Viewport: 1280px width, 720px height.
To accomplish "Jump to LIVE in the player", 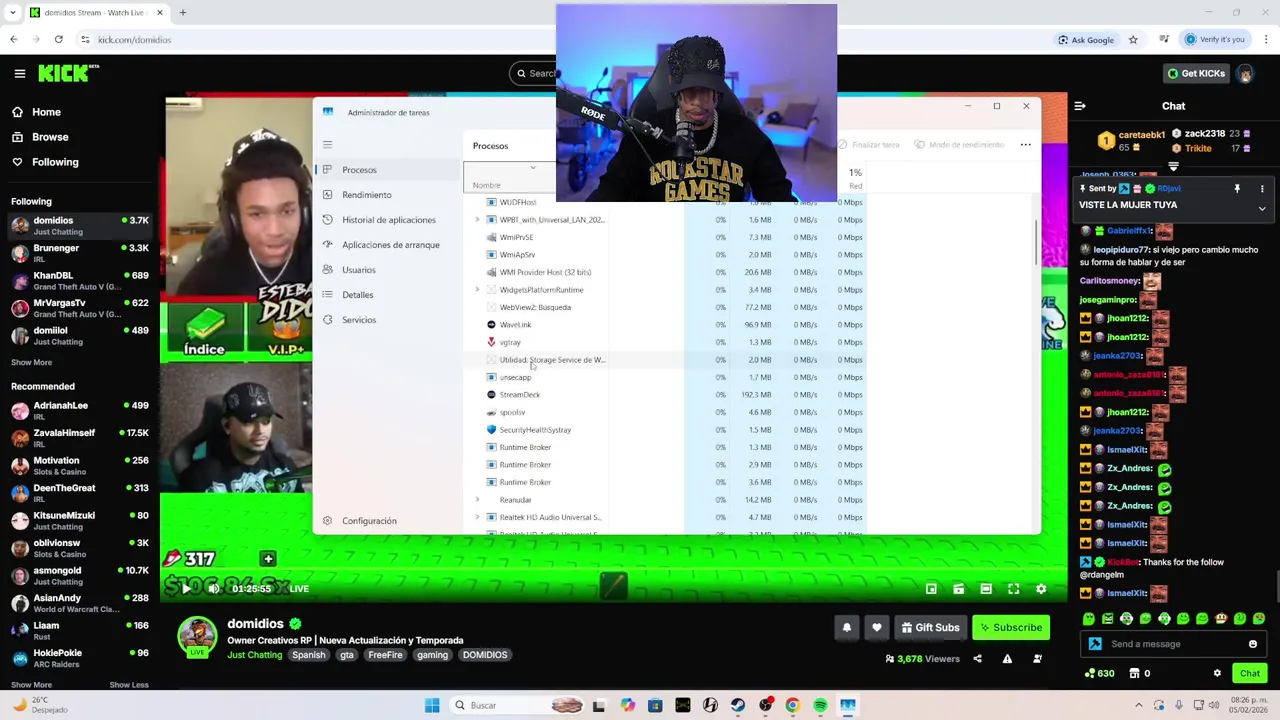I will [299, 589].
